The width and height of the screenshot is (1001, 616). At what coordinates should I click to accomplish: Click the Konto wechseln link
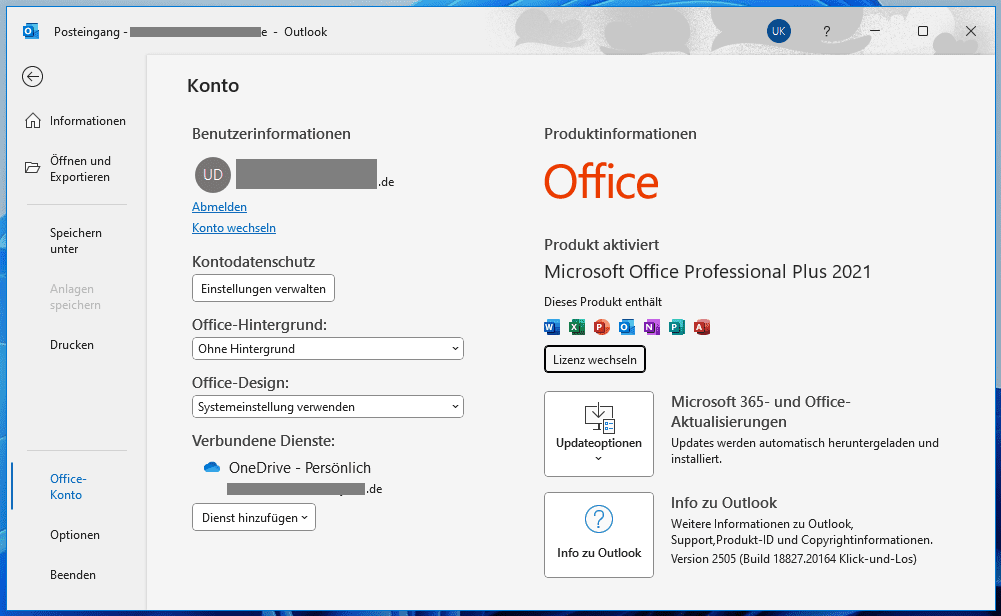[234, 228]
